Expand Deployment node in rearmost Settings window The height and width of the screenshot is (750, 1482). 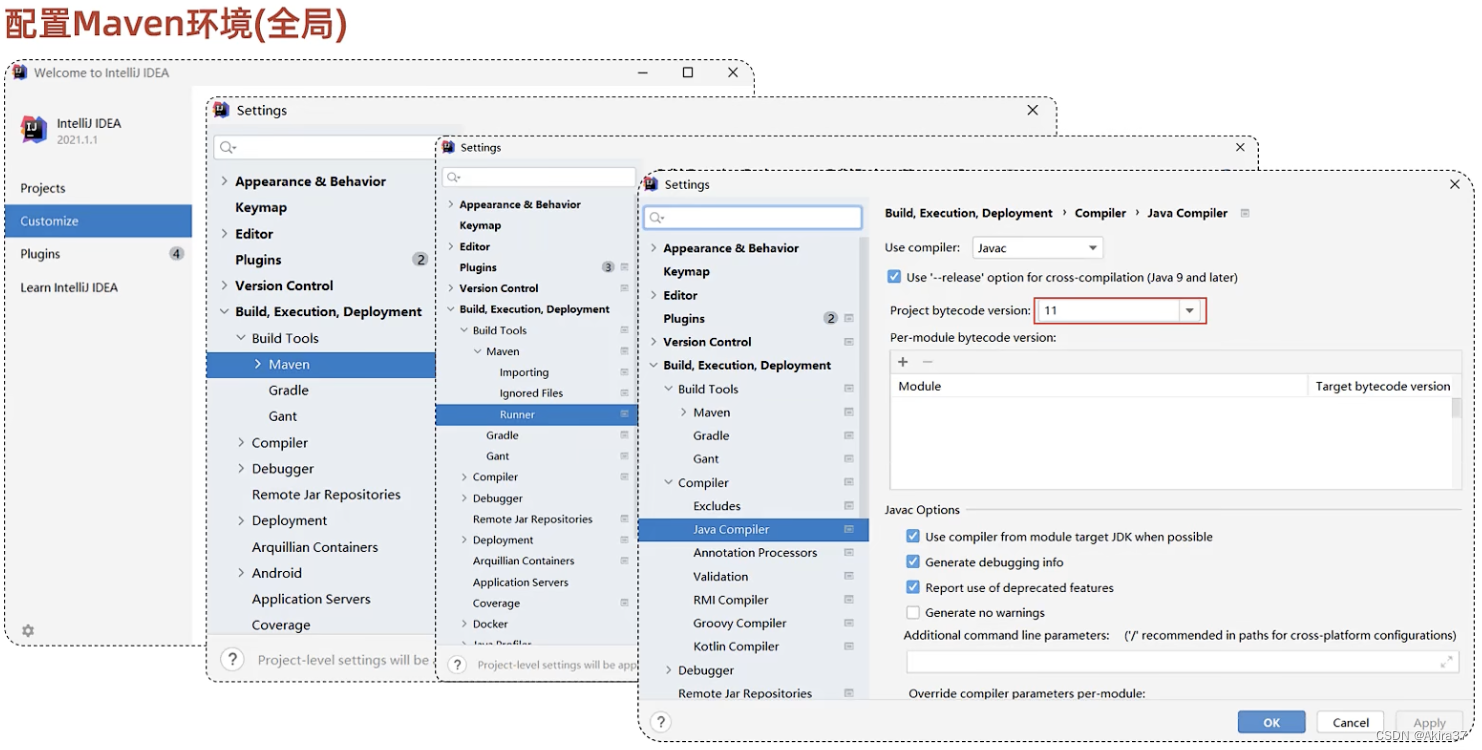[x=241, y=521]
